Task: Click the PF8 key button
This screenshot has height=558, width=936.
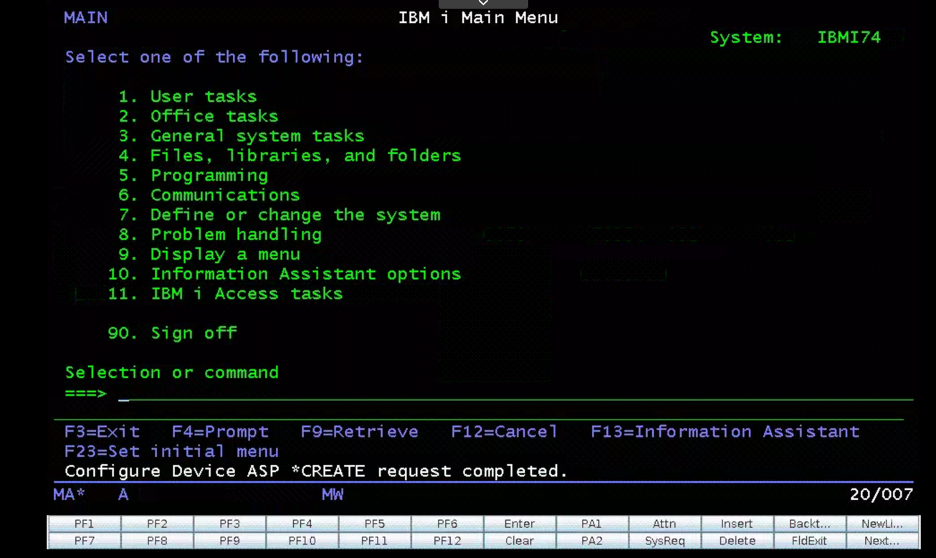Action: [x=157, y=541]
